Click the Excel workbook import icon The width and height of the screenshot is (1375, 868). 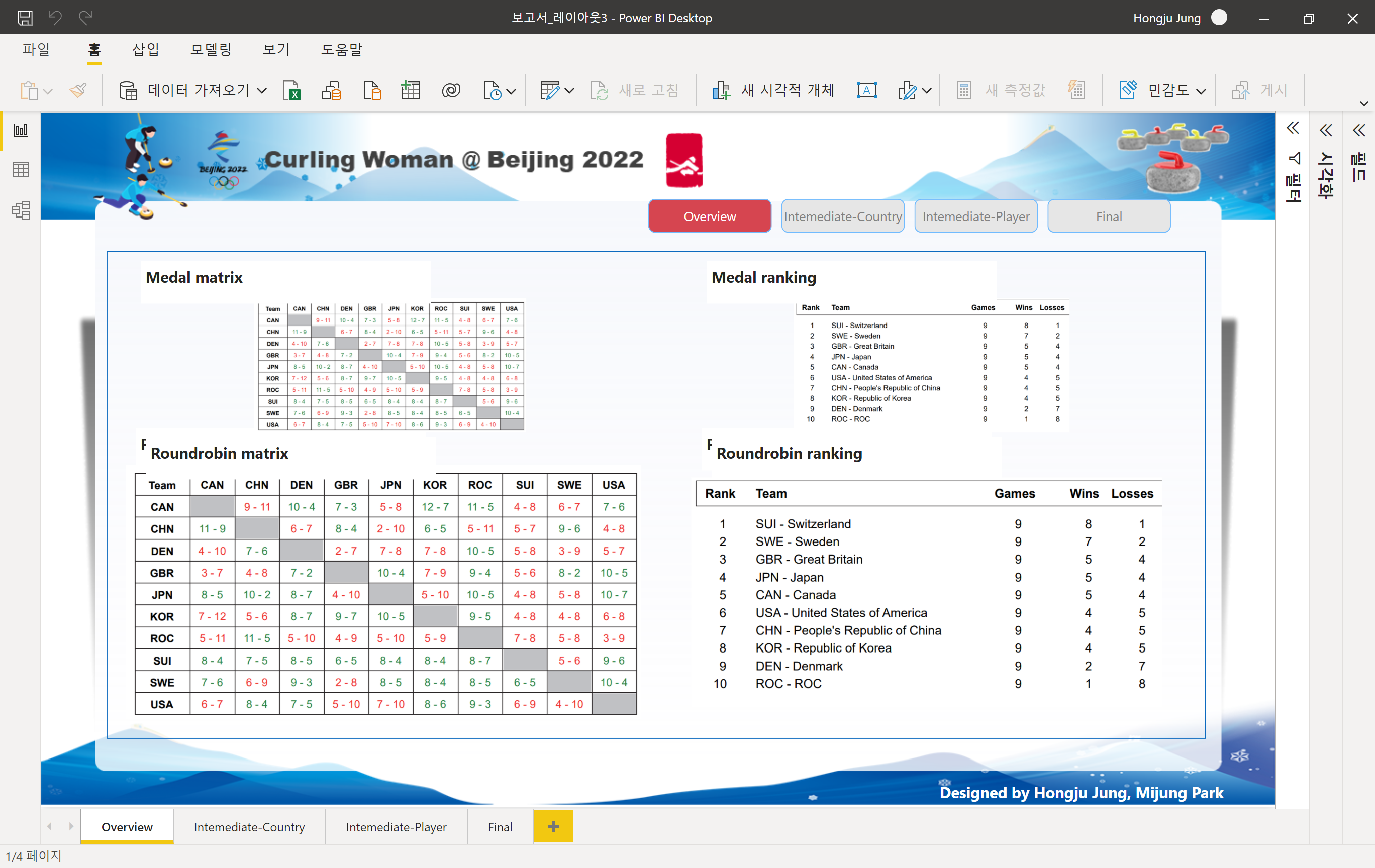point(292,91)
